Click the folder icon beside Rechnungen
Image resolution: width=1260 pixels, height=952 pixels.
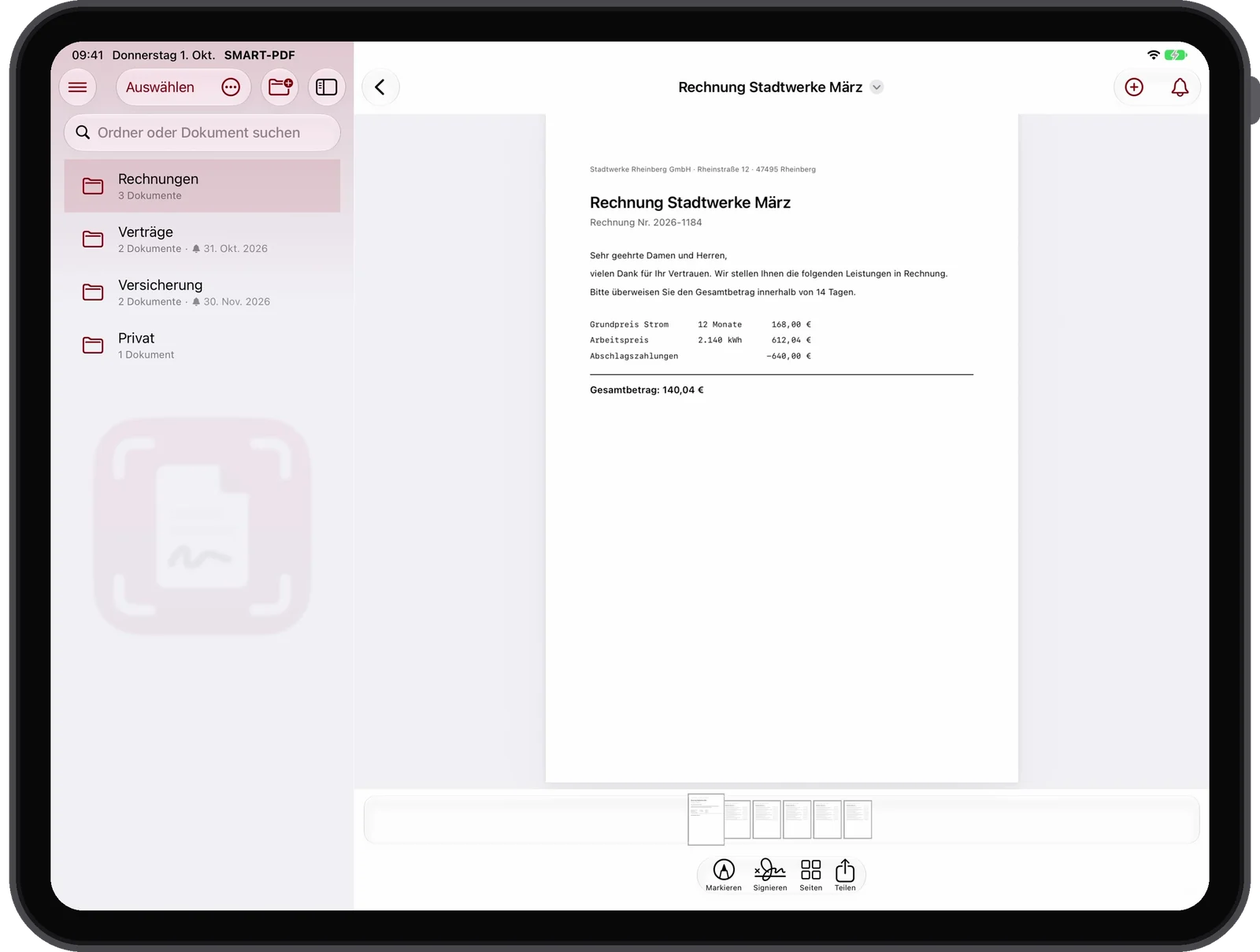[x=93, y=186]
